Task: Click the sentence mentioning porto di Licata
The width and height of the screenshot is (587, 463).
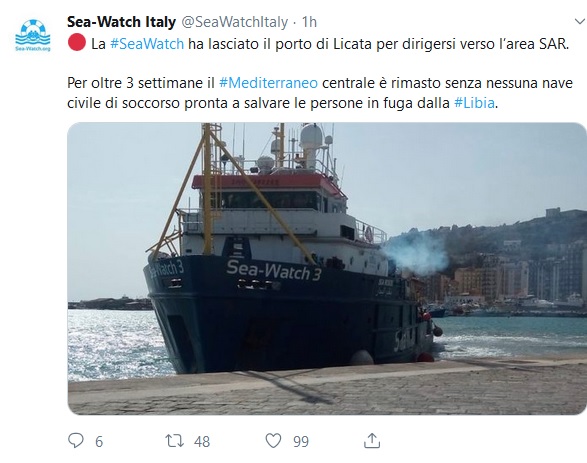Action: (330, 44)
